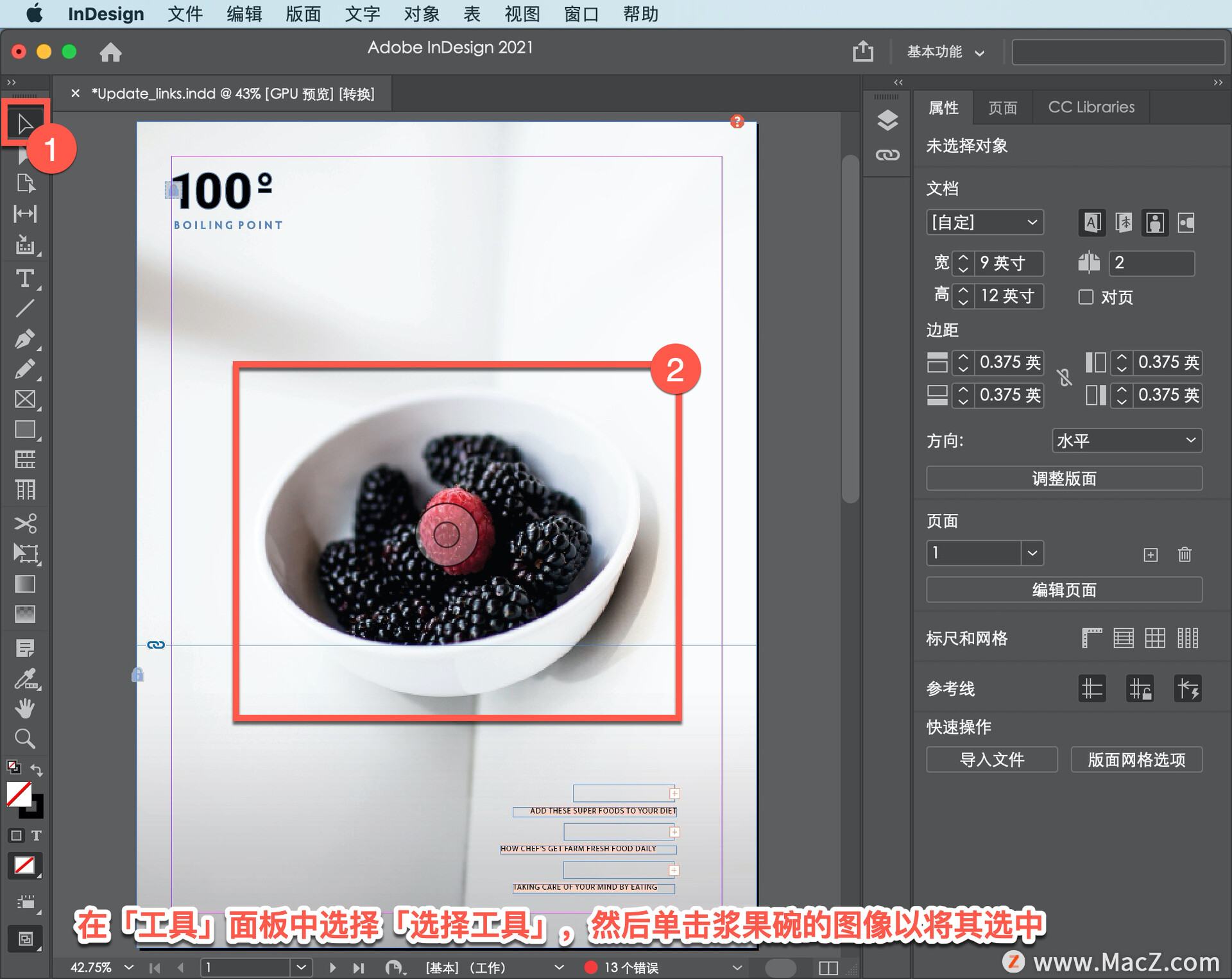Select the Pen tool

[25, 339]
